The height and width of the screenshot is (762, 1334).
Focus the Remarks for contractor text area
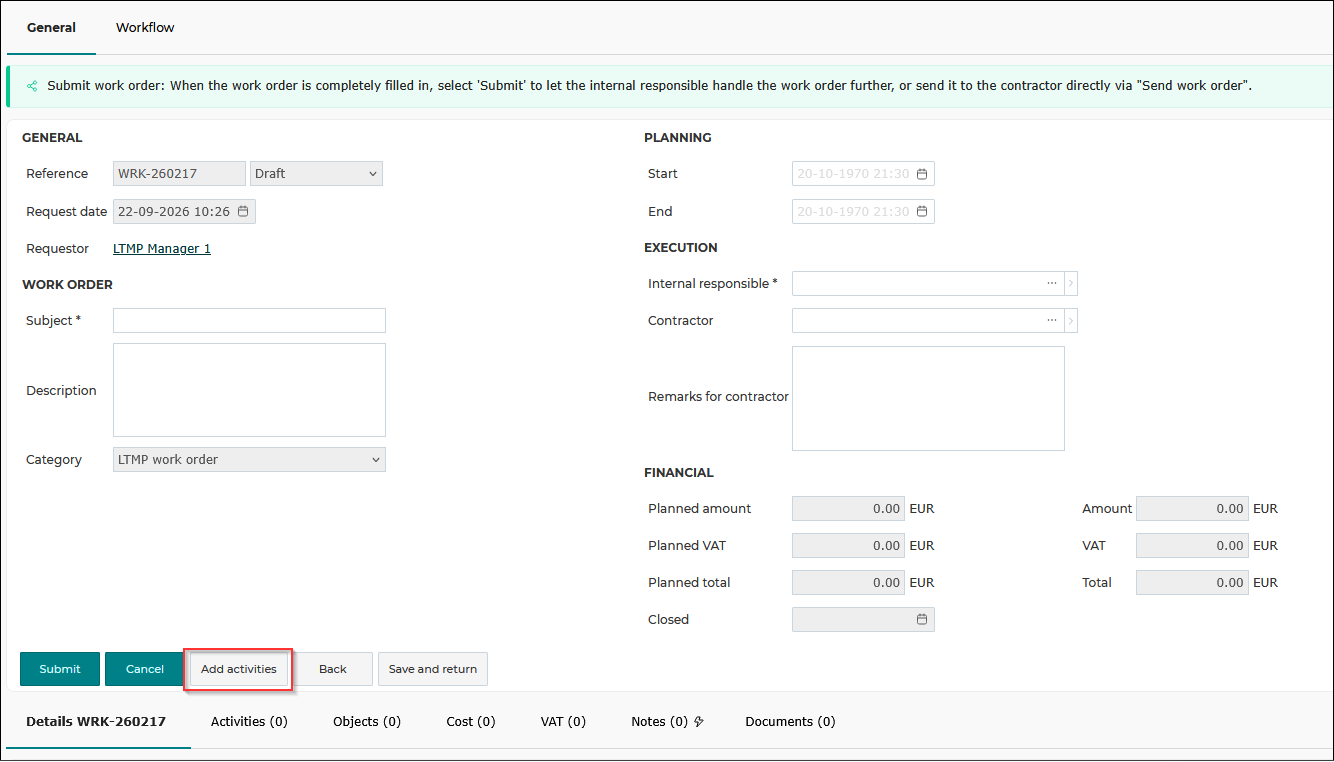928,398
